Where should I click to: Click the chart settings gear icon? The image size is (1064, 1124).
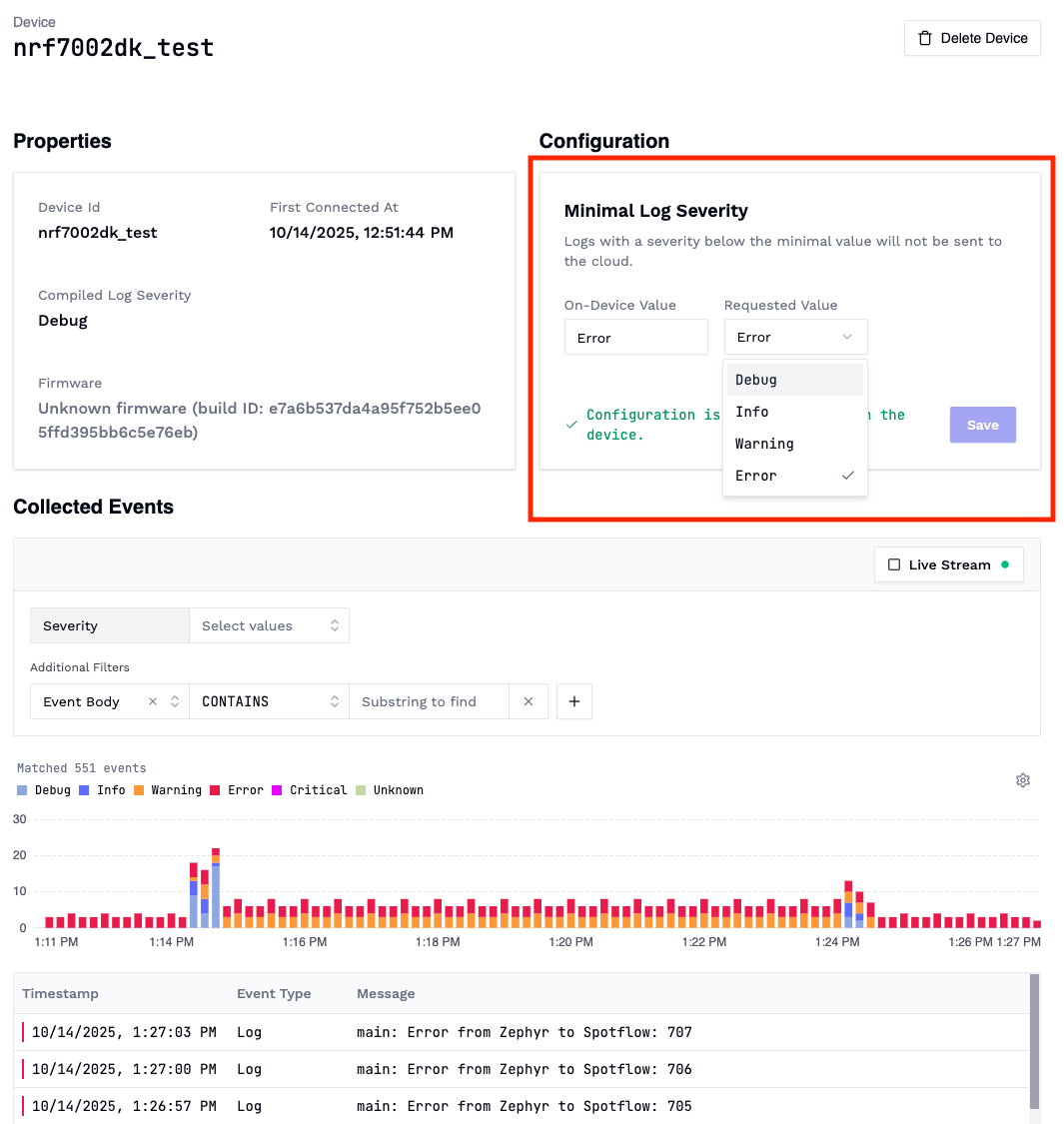pyautogui.click(x=1022, y=780)
